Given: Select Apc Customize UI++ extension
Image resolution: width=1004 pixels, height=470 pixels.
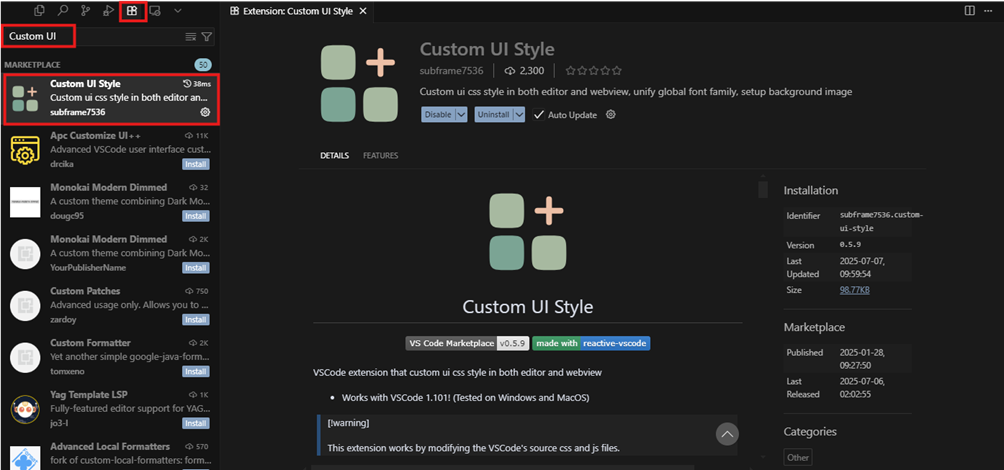Looking at the screenshot, I should pos(109,150).
